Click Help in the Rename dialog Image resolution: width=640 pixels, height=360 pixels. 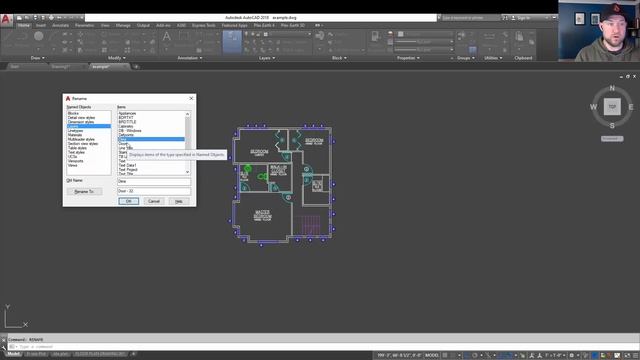pyautogui.click(x=179, y=201)
